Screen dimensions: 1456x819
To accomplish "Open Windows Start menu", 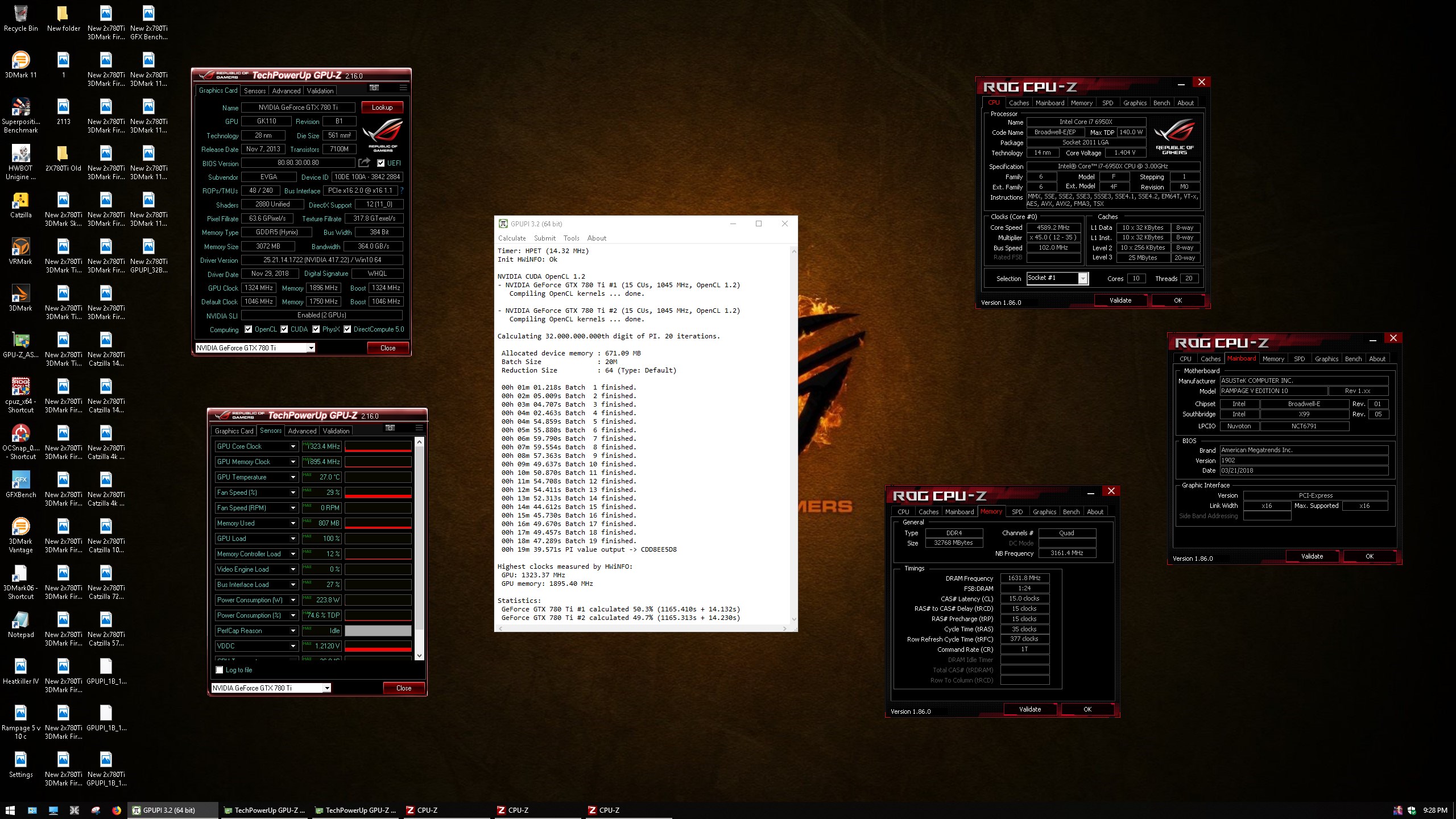I will [x=10, y=810].
